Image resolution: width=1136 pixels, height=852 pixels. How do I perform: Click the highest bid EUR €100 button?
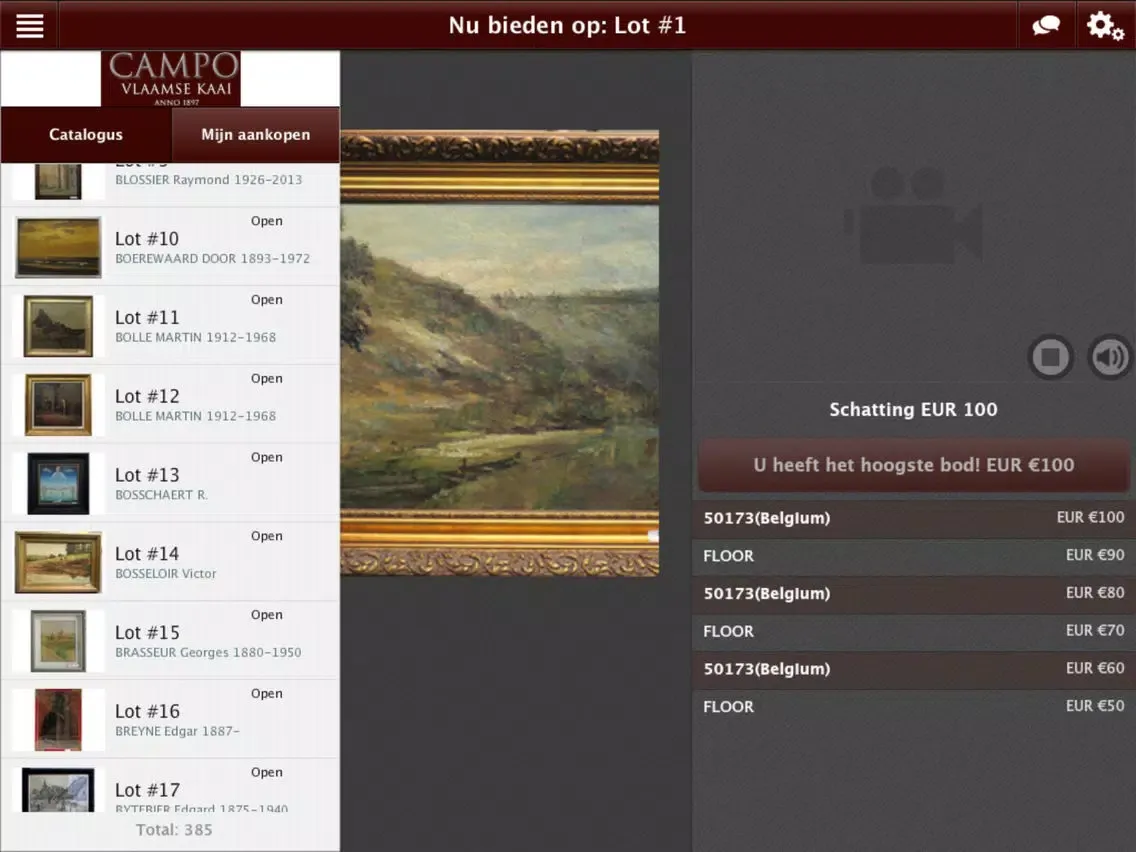coord(914,465)
